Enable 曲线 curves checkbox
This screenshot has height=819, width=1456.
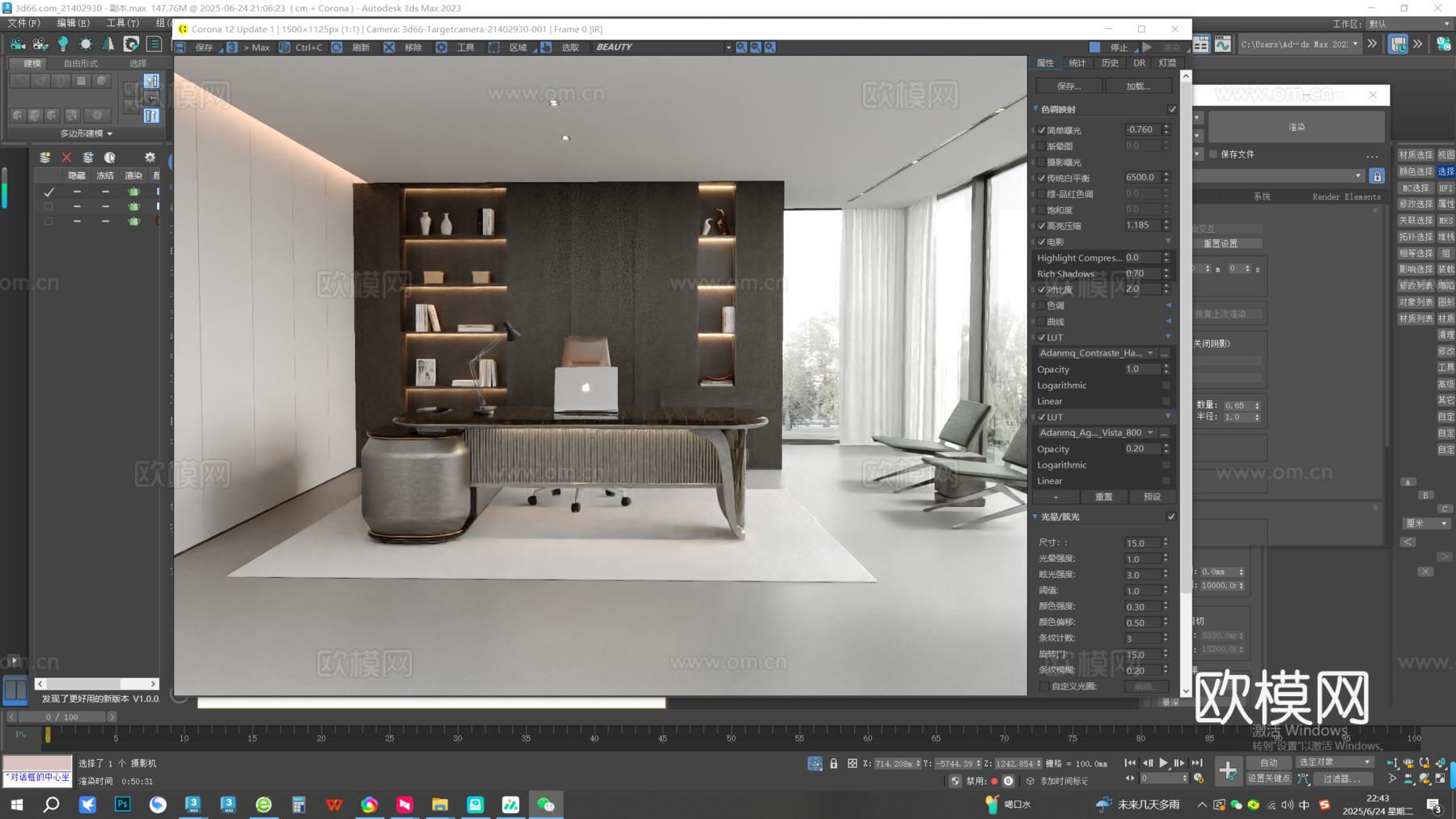(x=1042, y=322)
